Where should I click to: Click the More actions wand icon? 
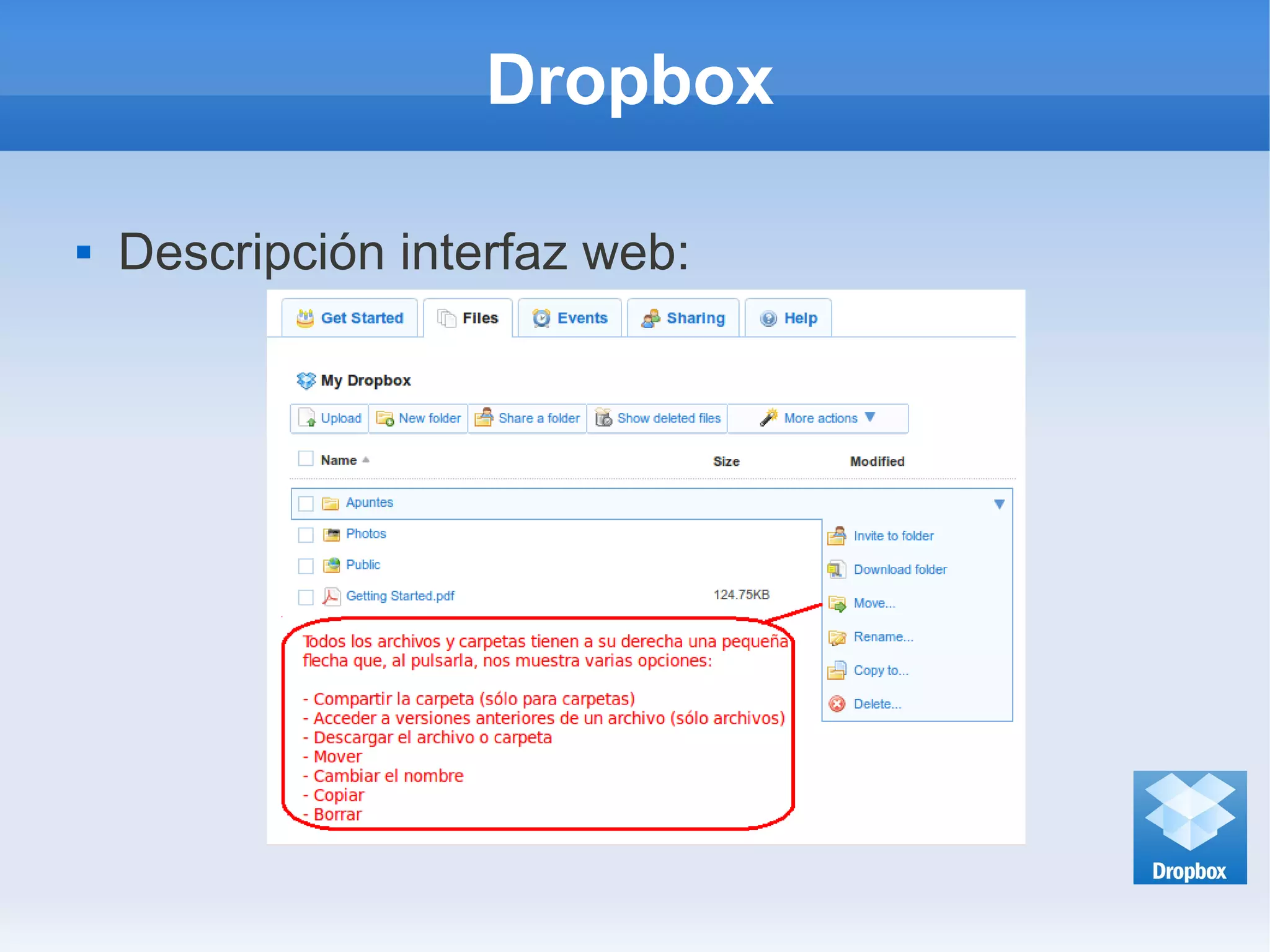(769, 417)
